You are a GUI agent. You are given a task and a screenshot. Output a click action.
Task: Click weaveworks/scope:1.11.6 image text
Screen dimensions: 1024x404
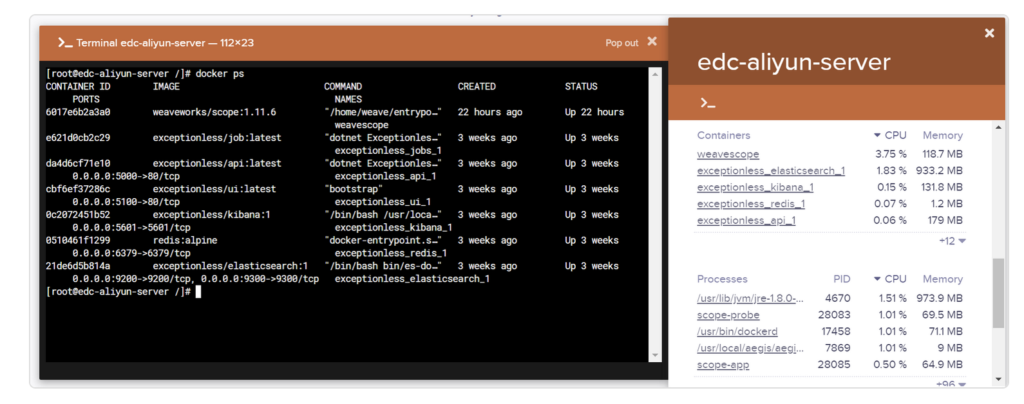(214, 112)
